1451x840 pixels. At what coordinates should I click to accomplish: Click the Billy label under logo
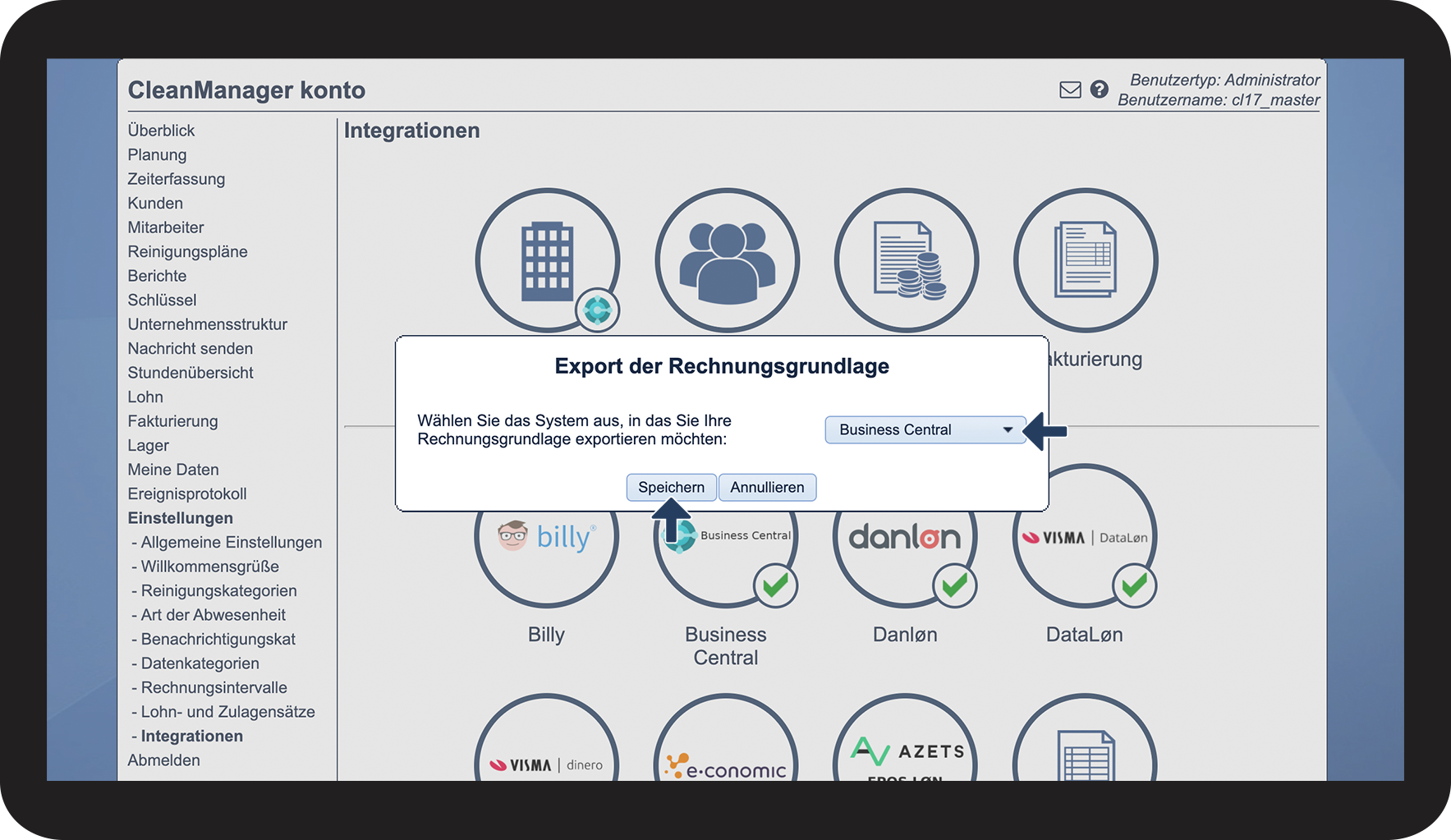(546, 635)
